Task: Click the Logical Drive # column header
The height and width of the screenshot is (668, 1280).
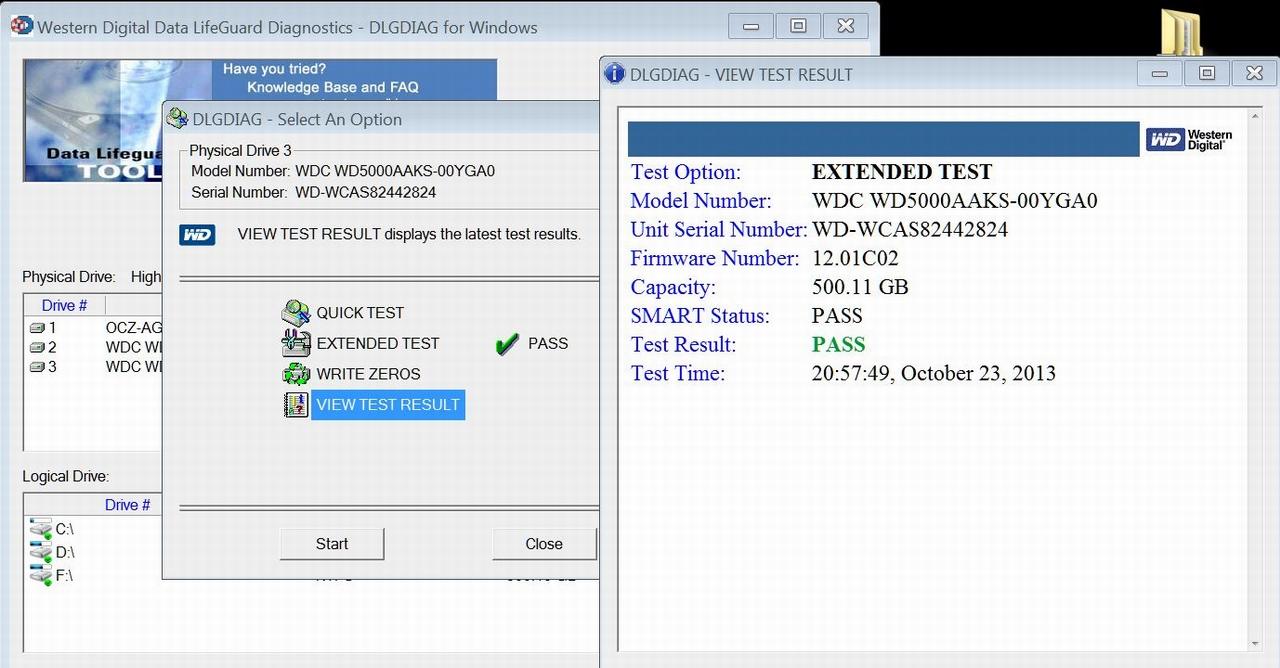Action: tap(128, 505)
